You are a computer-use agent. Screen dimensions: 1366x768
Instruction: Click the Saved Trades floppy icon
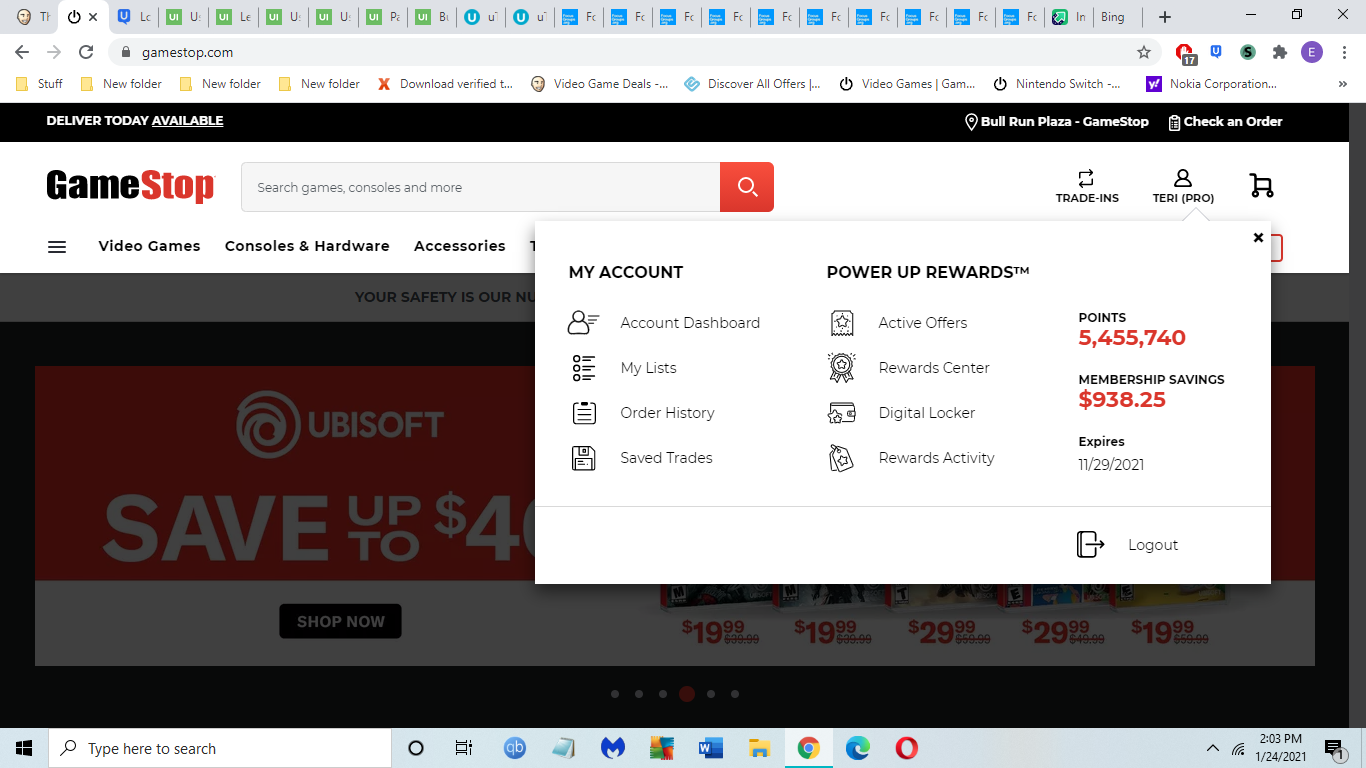[584, 458]
